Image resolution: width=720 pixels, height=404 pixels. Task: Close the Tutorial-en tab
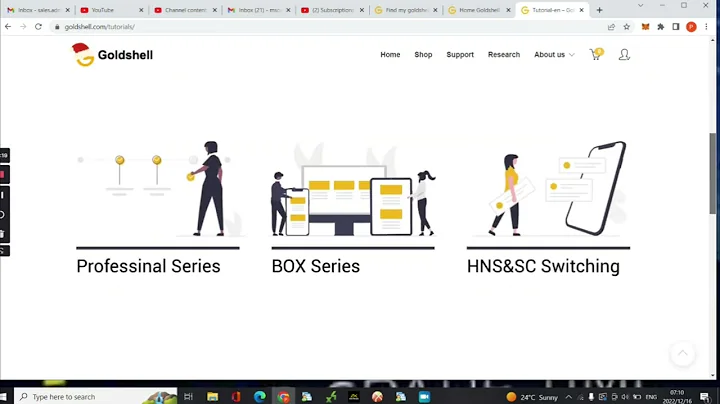pyautogui.click(x=581, y=10)
